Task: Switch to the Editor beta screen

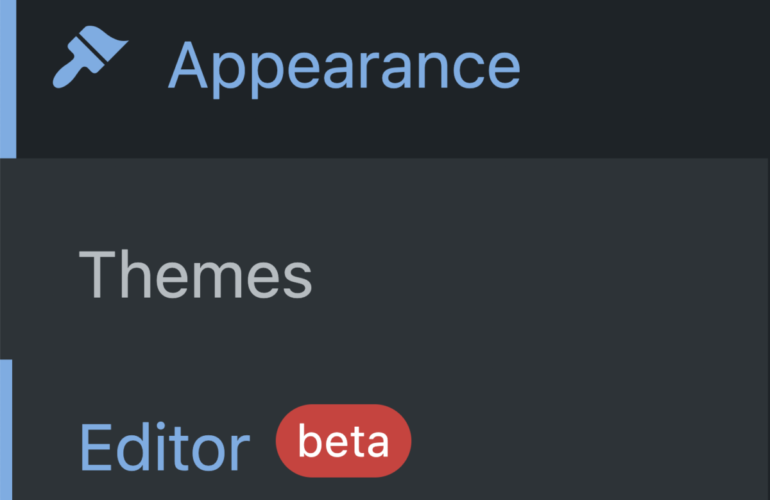Action: pyautogui.click(x=164, y=446)
